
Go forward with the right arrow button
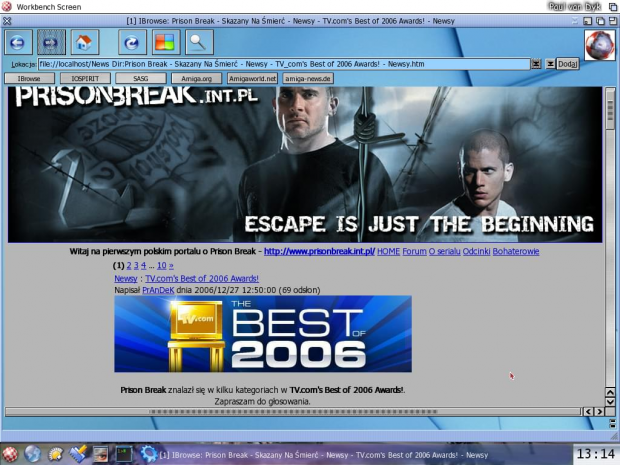51,42
